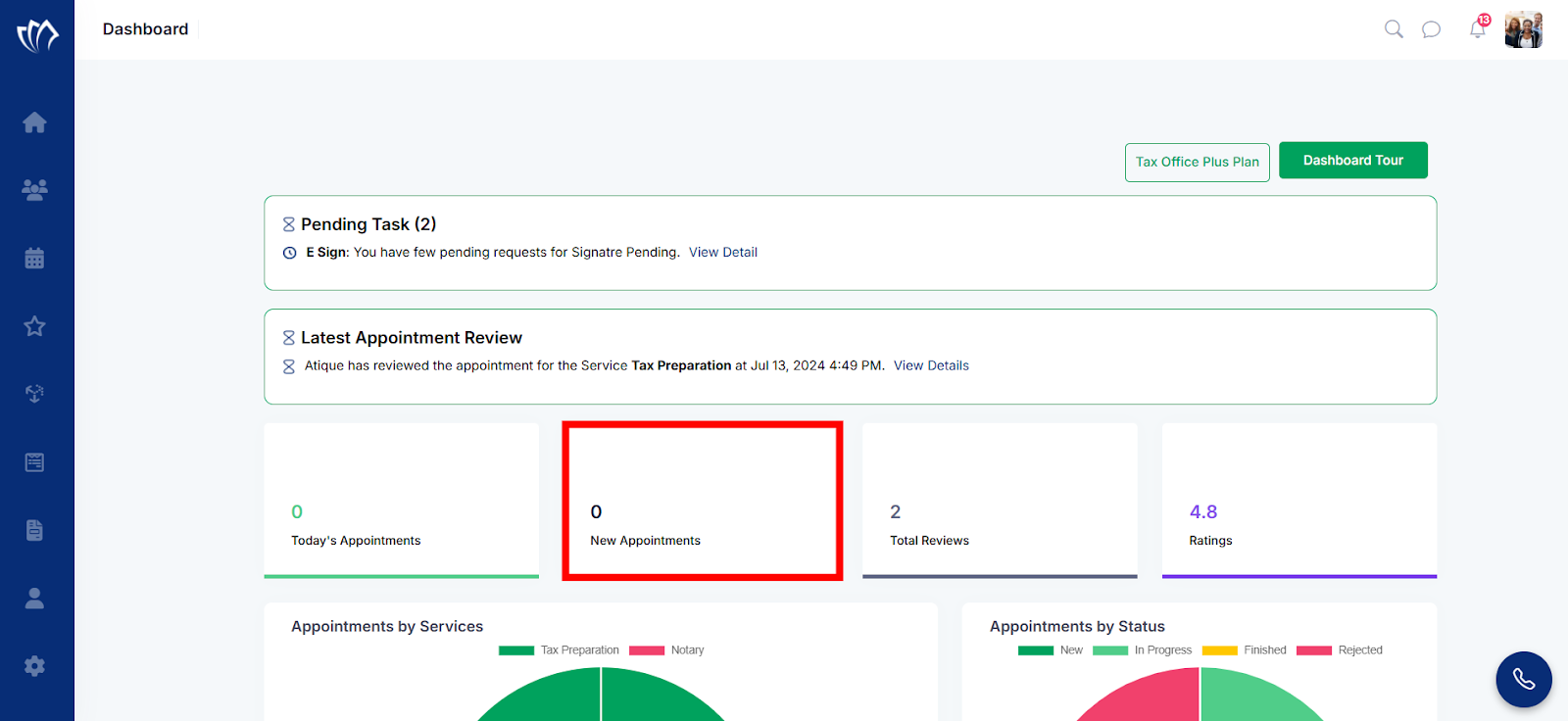Viewport: 1568px width, 721px height.
Task: Click the Latest Appointment Review heading
Action: 412,338
